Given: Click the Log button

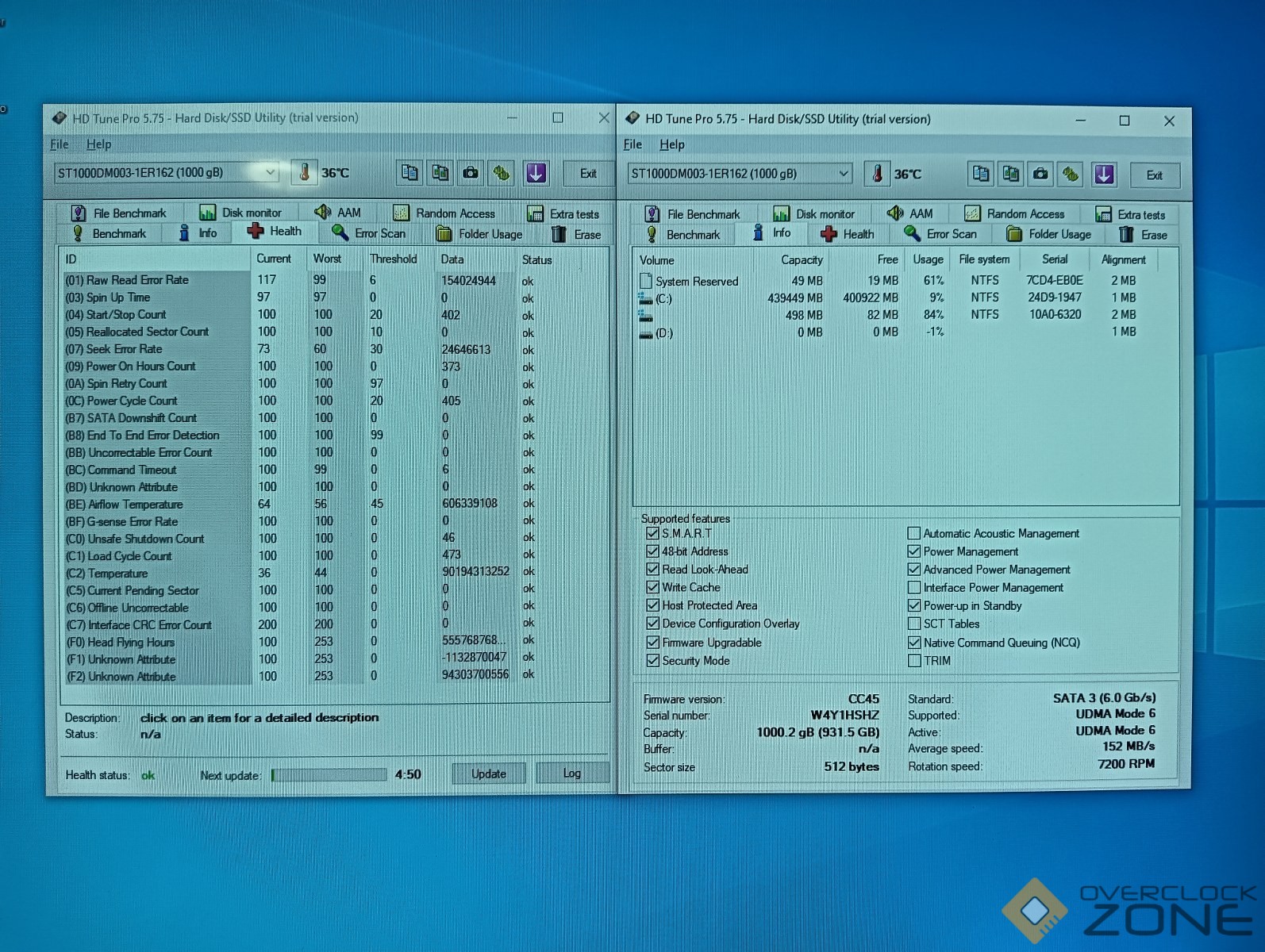Looking at the screenshot, I should [572, 773].
